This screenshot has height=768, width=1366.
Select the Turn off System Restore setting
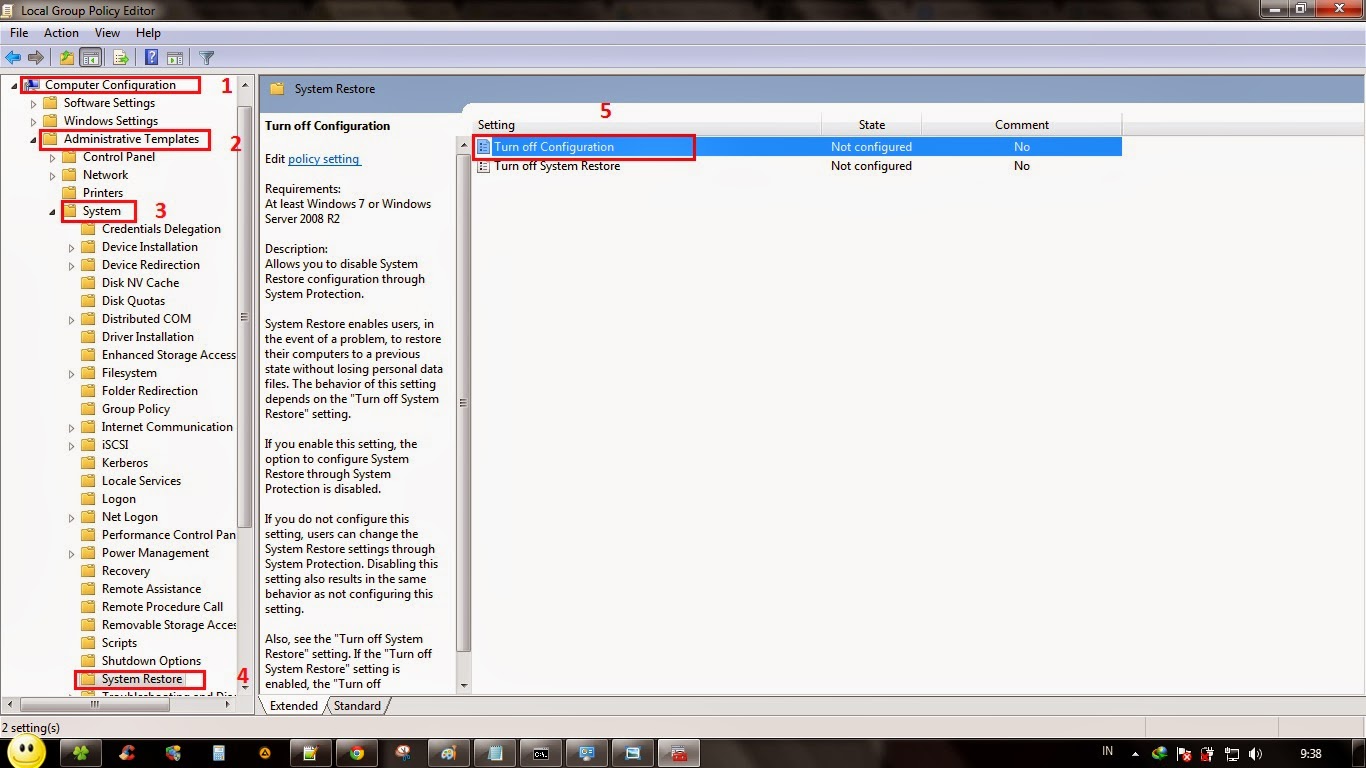click(560, 166)
